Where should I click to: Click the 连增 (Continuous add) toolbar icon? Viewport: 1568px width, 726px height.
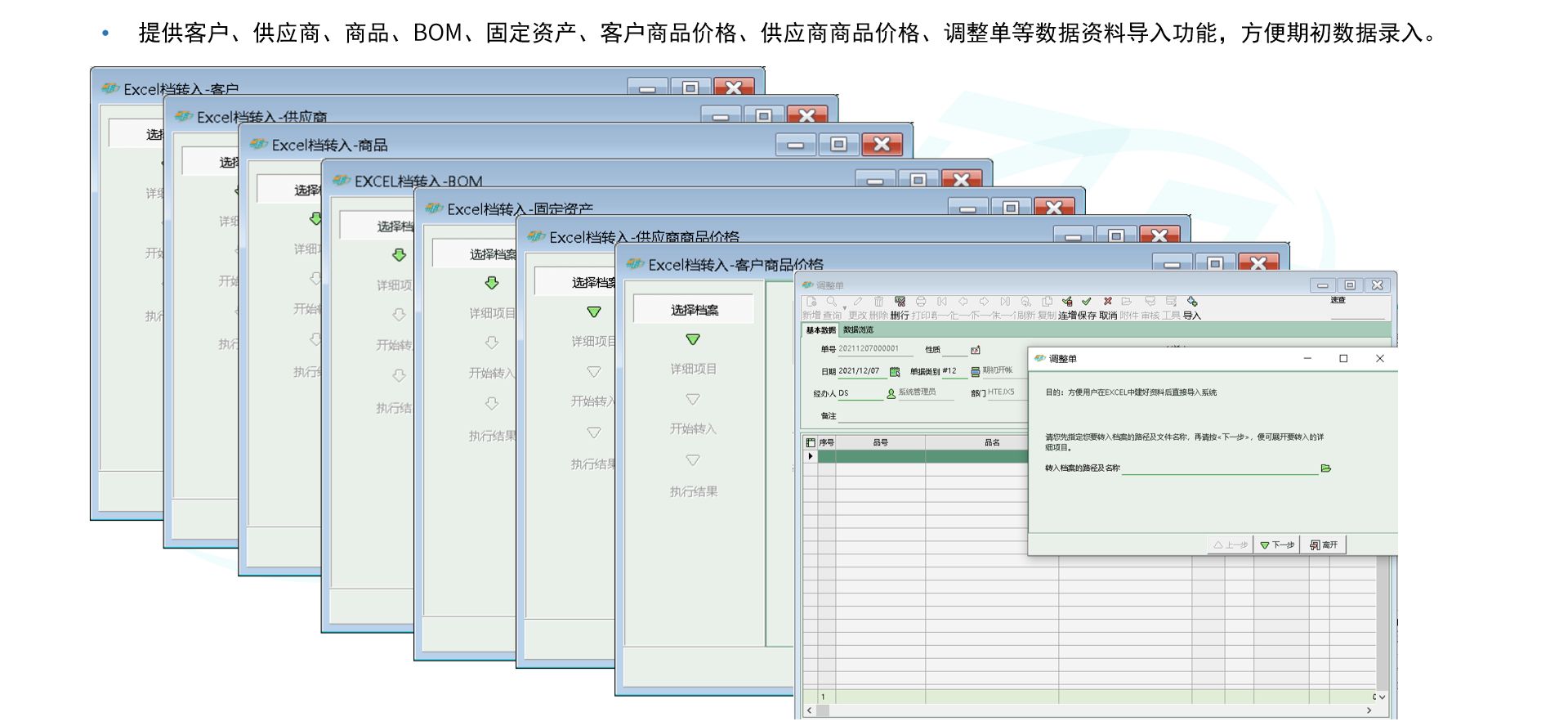tap(1067, 302)
